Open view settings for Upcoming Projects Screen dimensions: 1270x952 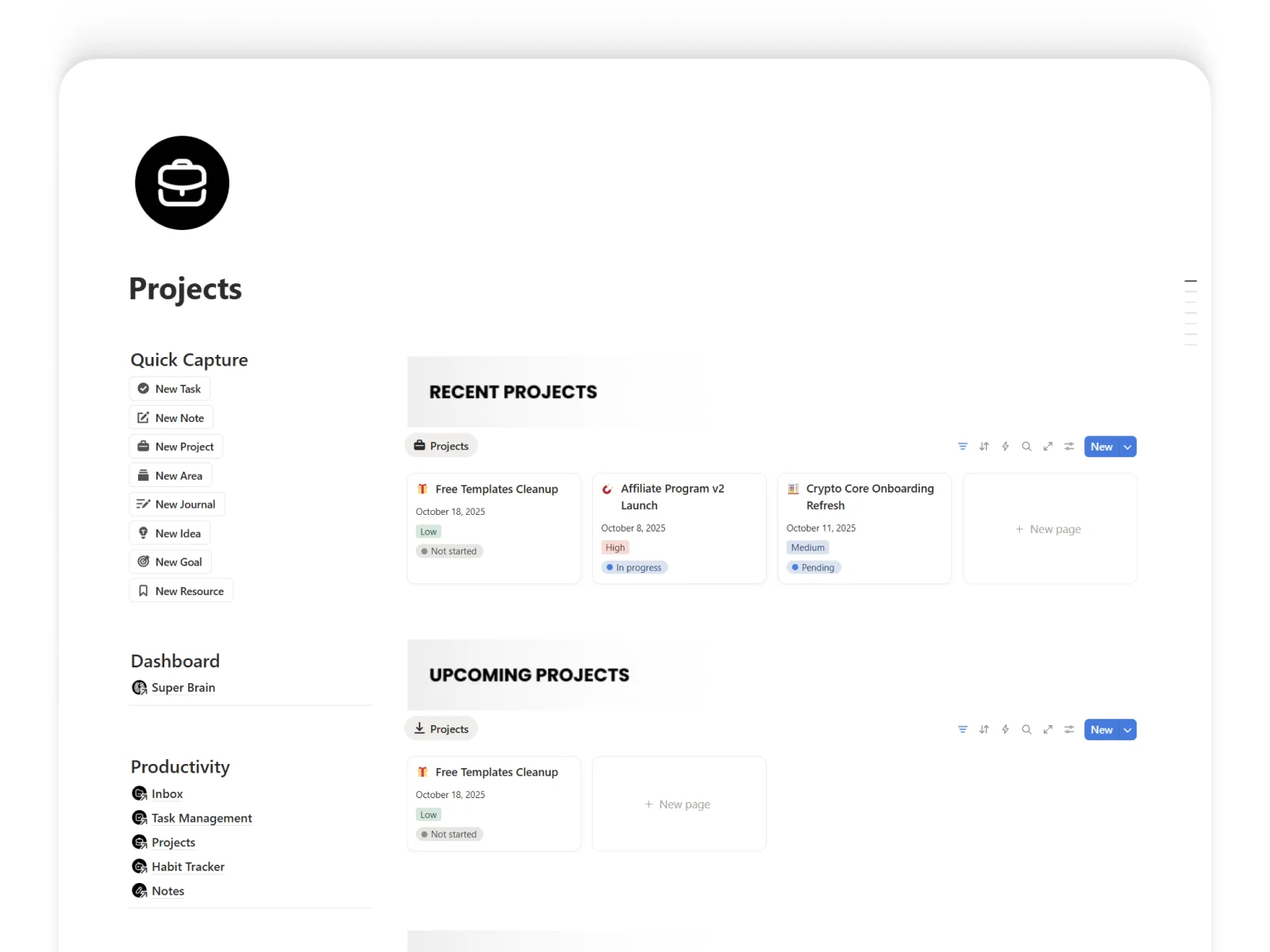coord(1069,730)
